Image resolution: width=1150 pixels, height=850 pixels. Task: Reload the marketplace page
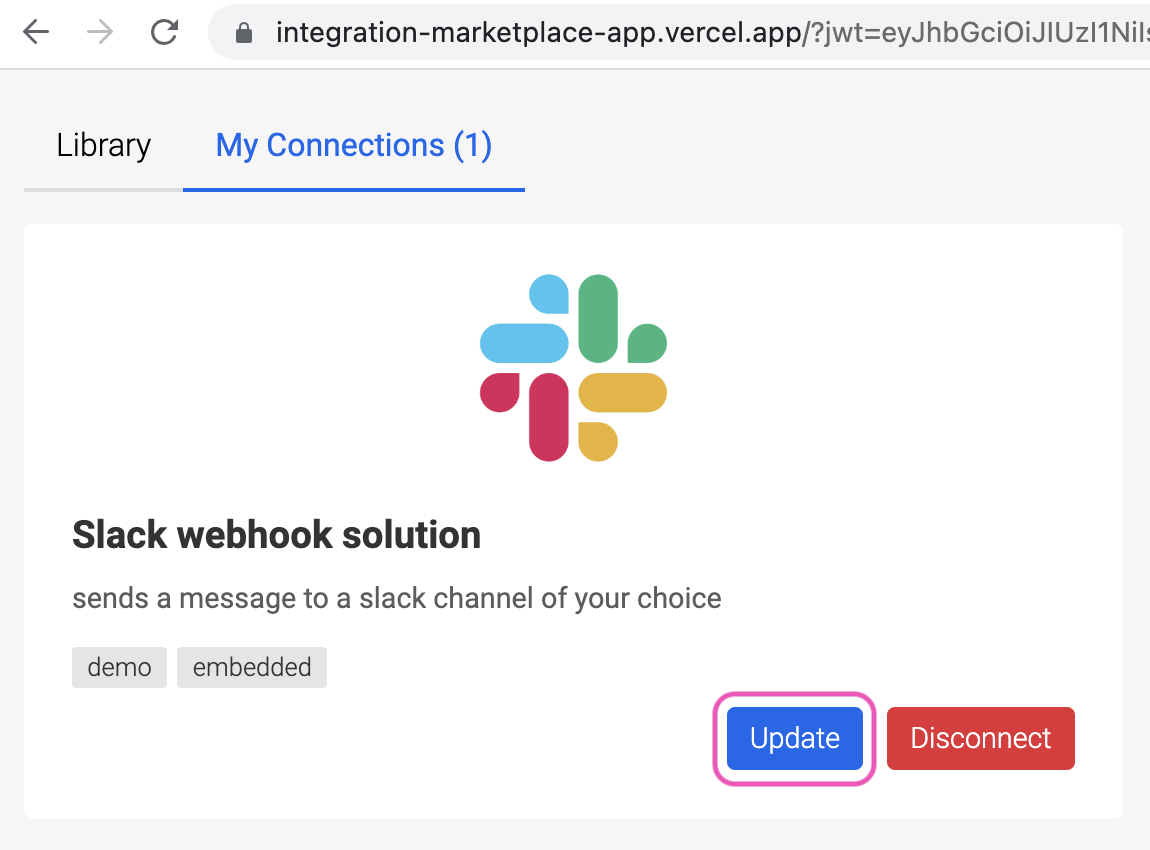click(163, 32)
